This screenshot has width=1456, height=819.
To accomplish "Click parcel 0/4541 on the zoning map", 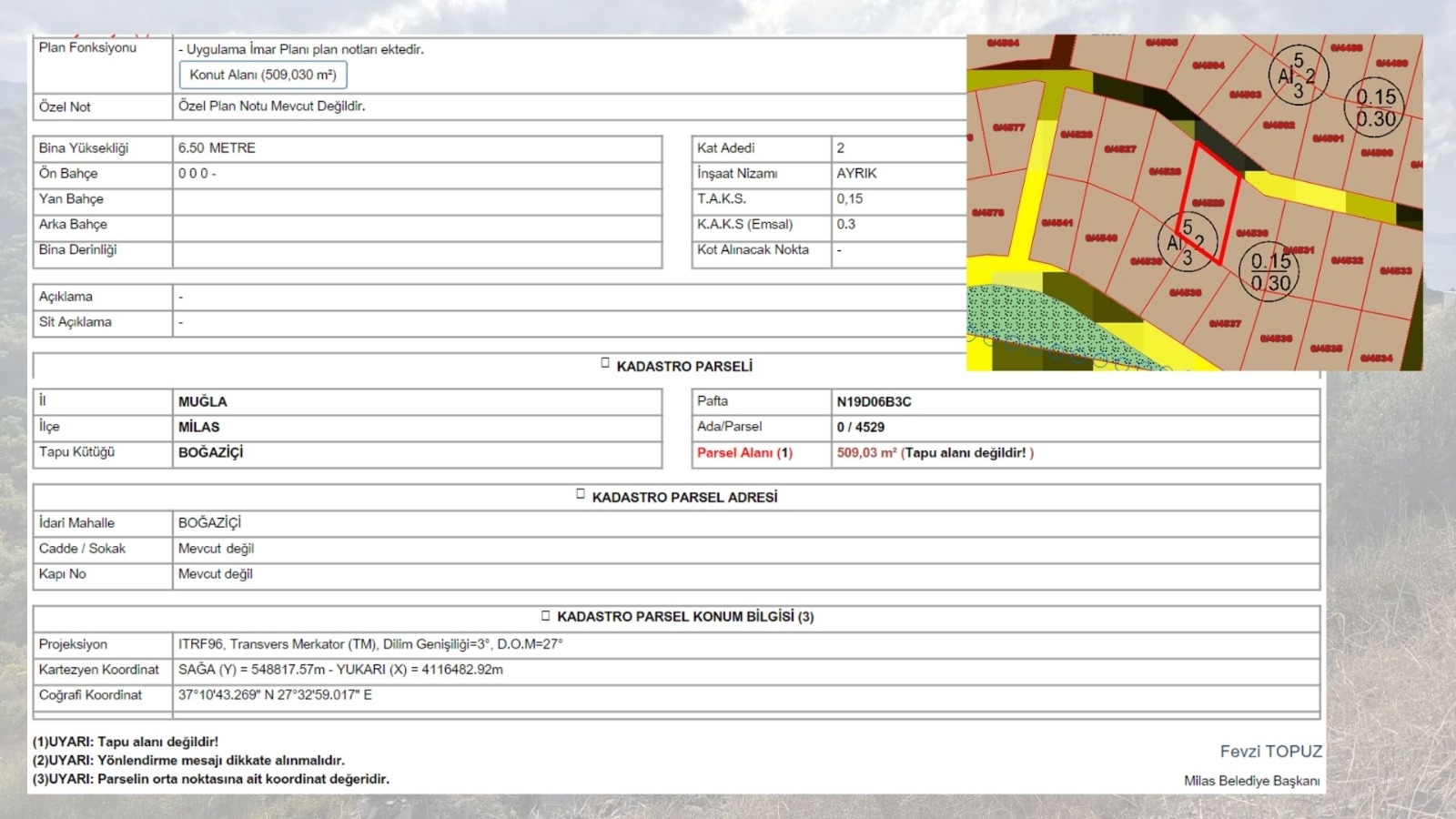I will [1057, 223].
